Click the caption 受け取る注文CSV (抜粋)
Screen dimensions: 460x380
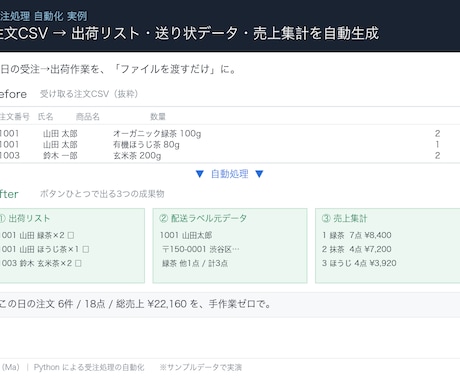click(89, 94)
